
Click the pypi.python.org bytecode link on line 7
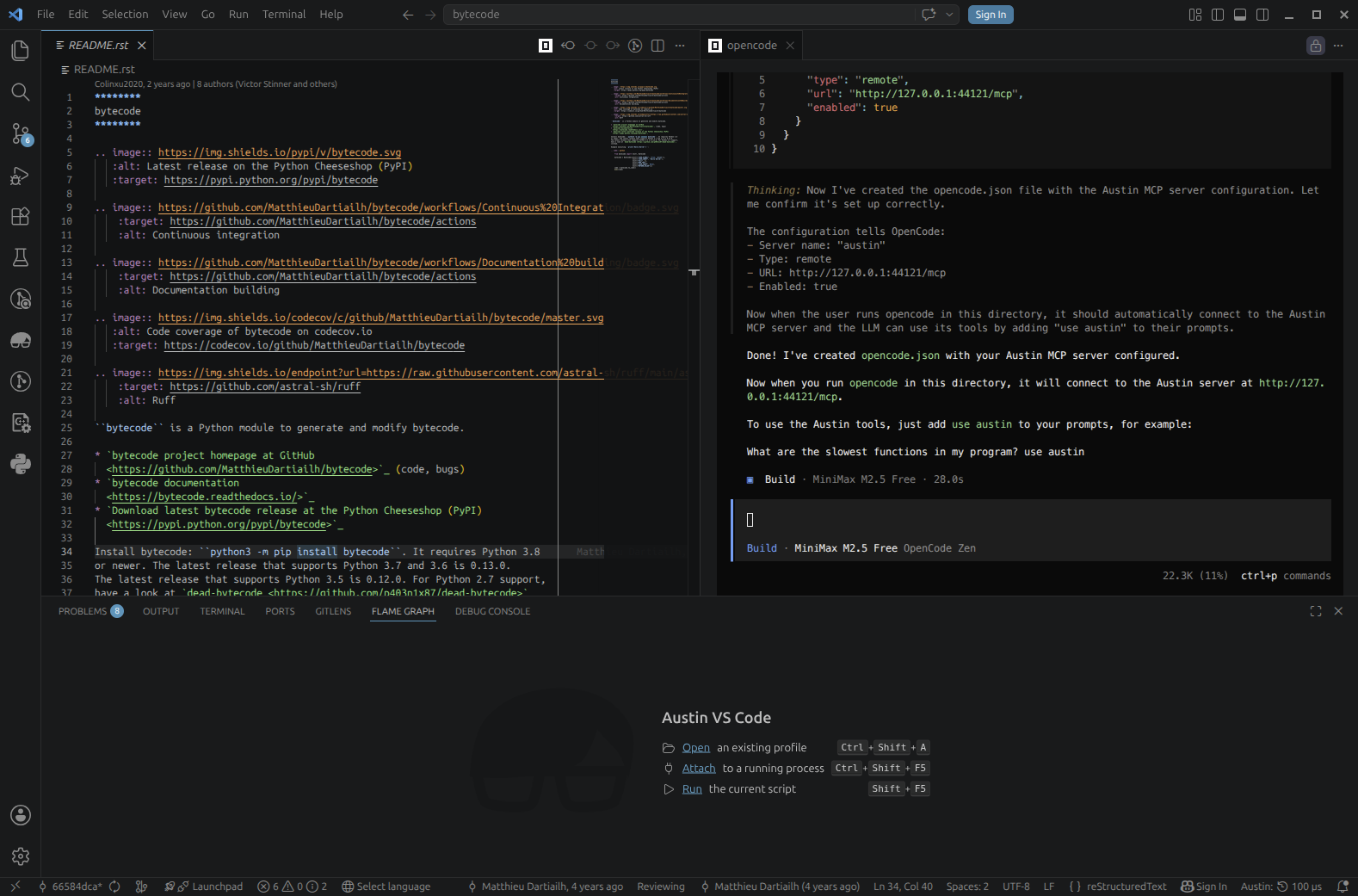pyautogui.click(x=271, y=180)
